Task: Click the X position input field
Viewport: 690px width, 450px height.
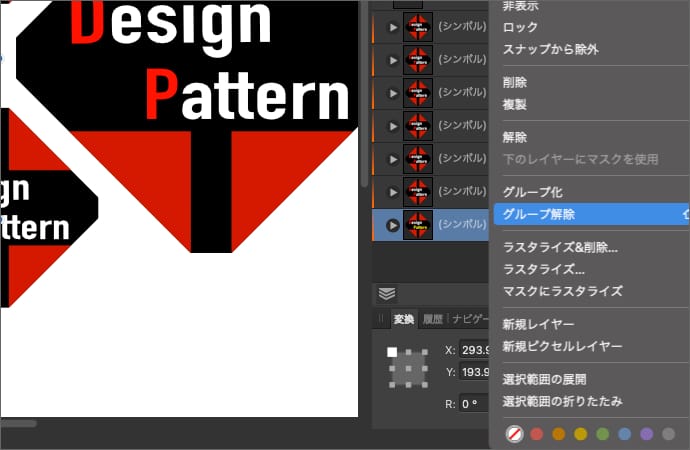Action: (x=475, y=350)
